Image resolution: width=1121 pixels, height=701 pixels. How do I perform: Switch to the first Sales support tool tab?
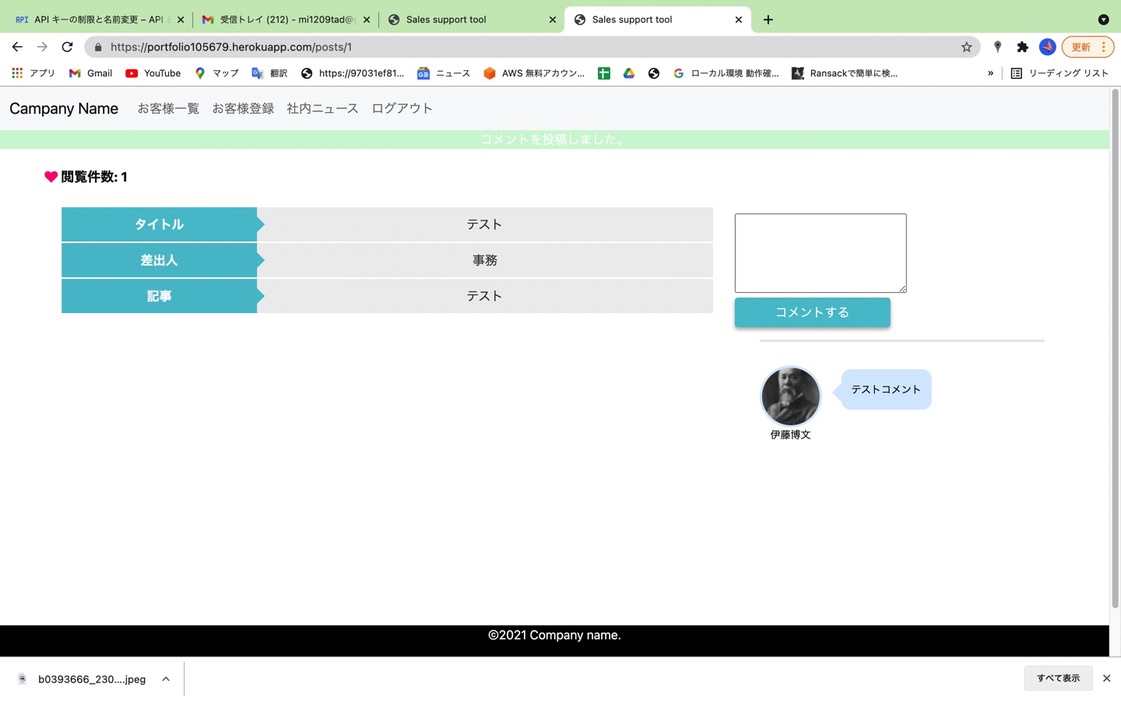tap(470, 19)
